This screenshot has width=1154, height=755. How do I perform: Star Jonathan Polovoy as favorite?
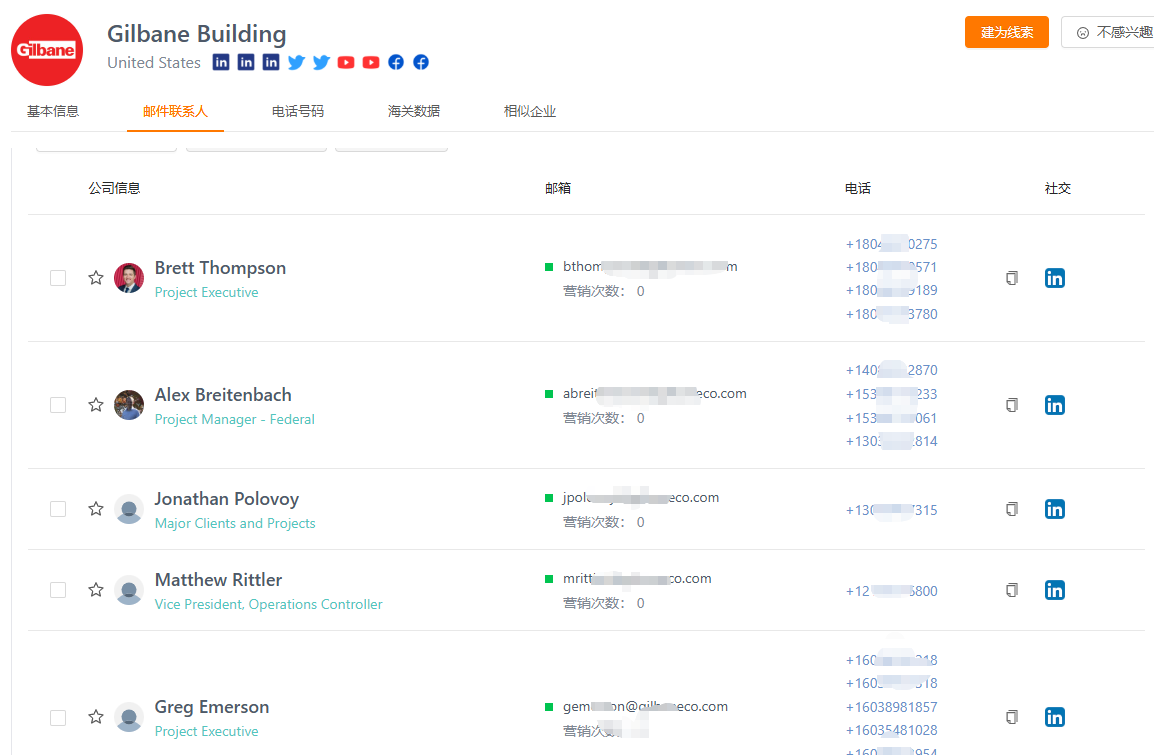click(96, 508)
